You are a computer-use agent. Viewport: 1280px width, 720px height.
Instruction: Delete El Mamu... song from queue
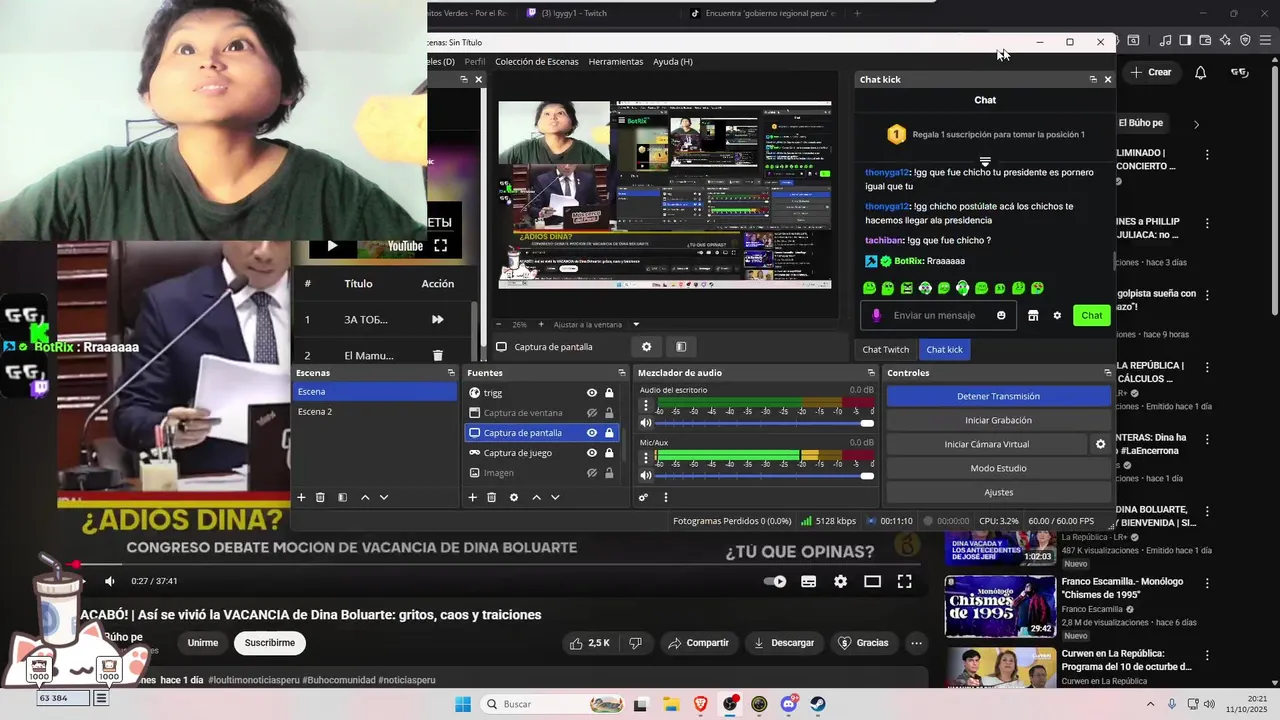coord(437,355)
